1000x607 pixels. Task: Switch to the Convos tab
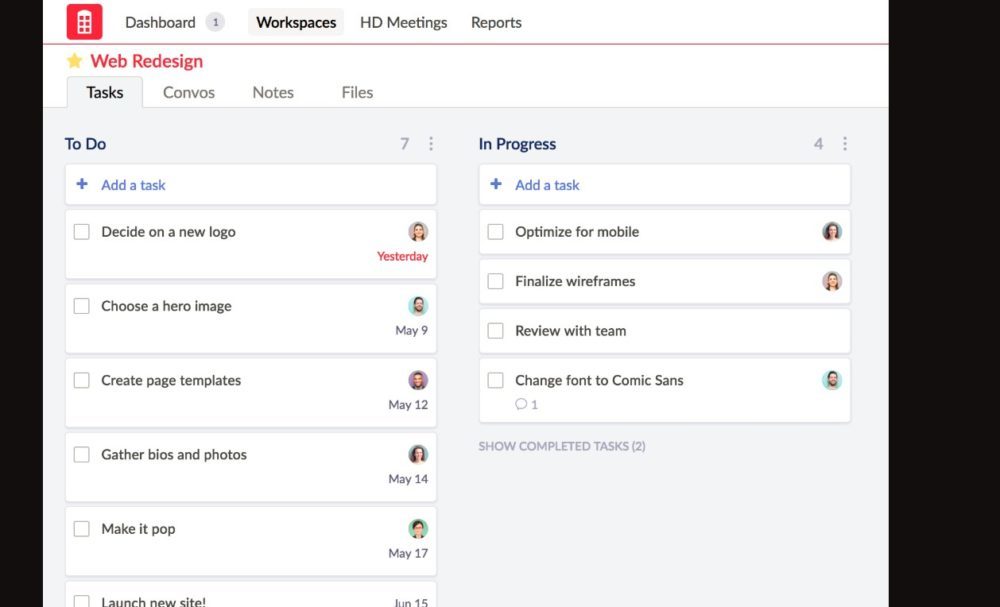(x=189, y=92)
